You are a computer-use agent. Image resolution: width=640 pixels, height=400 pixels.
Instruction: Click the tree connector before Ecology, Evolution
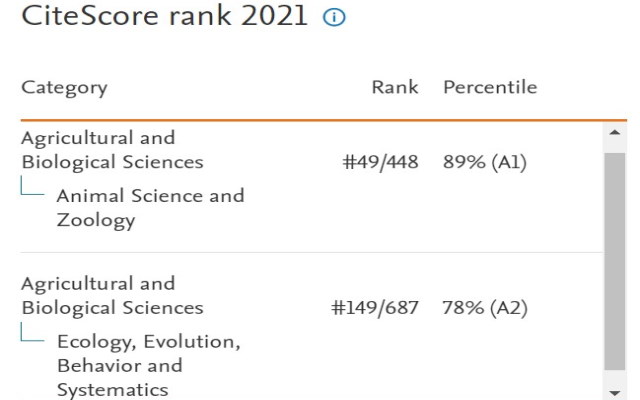pos(33,333)
